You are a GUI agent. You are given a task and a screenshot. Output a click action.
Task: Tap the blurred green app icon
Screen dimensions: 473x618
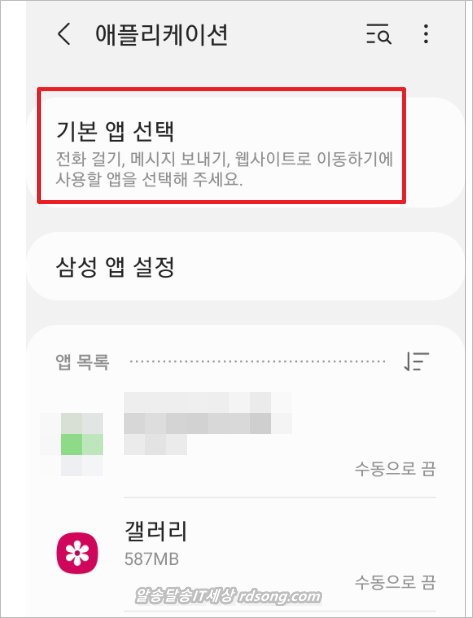pos(82,444)
